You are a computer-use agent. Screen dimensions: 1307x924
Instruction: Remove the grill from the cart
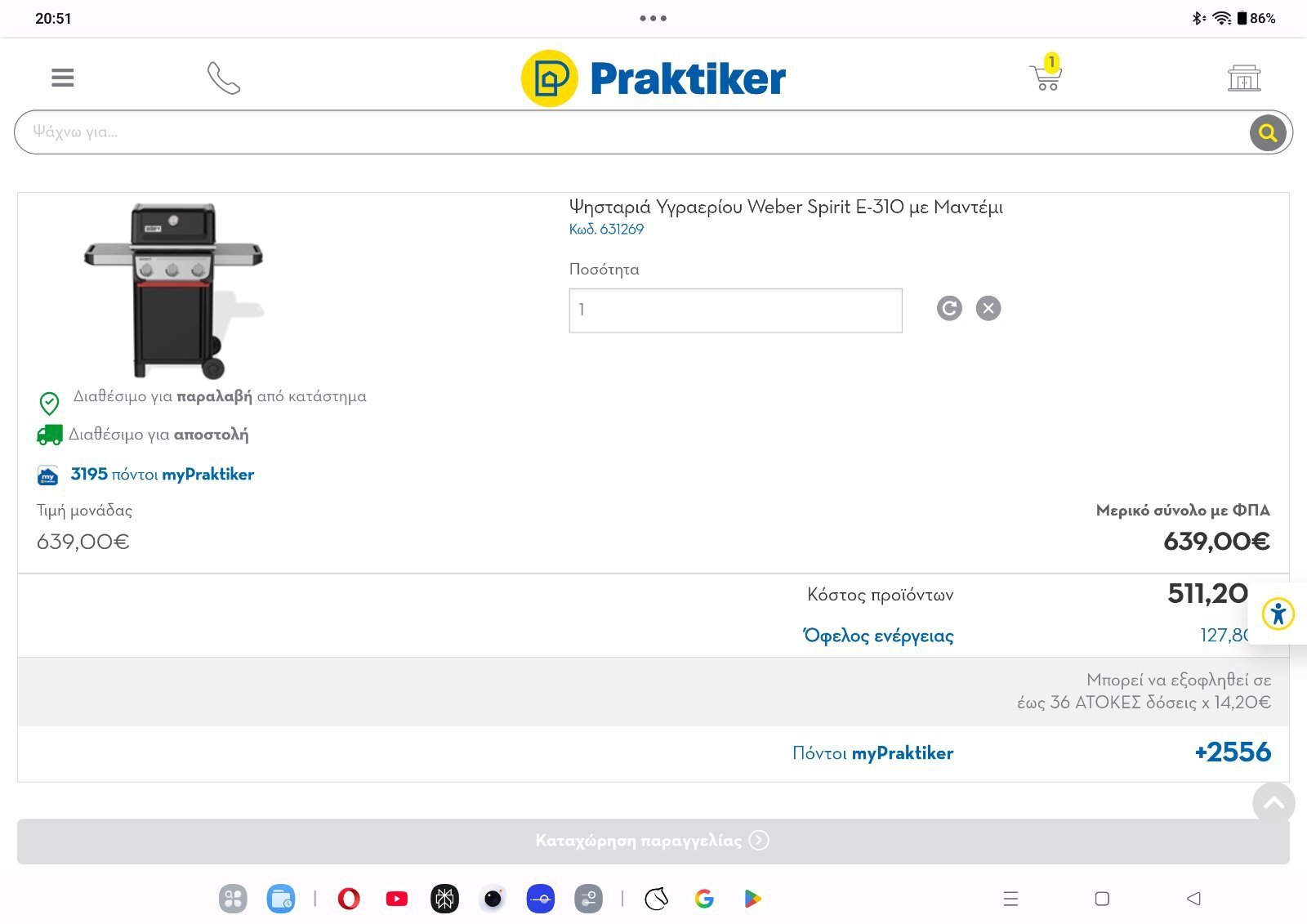988,308
